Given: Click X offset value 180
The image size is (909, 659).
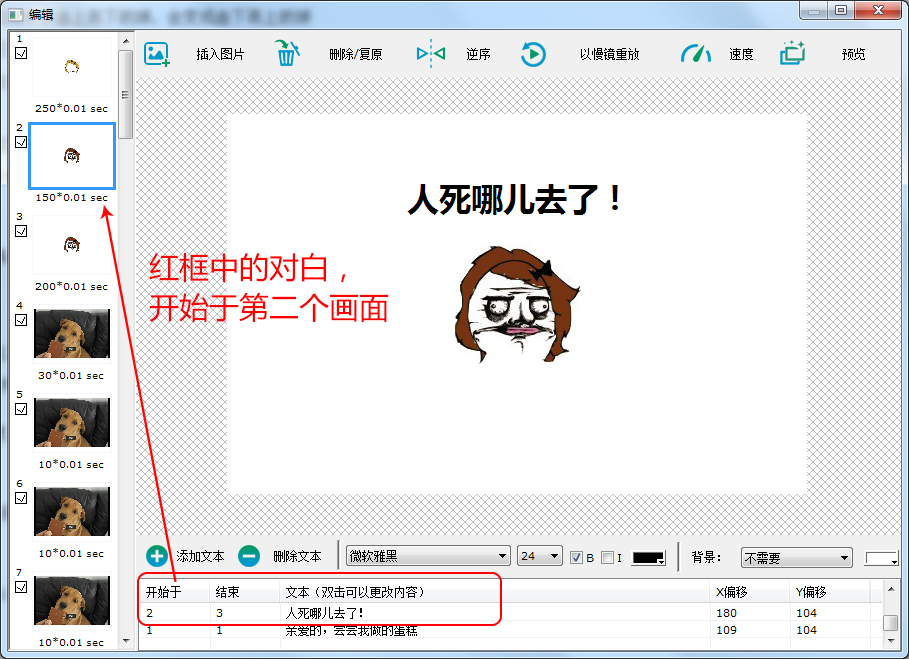Looking at the screenshot, I should click(x=726, y=613).
